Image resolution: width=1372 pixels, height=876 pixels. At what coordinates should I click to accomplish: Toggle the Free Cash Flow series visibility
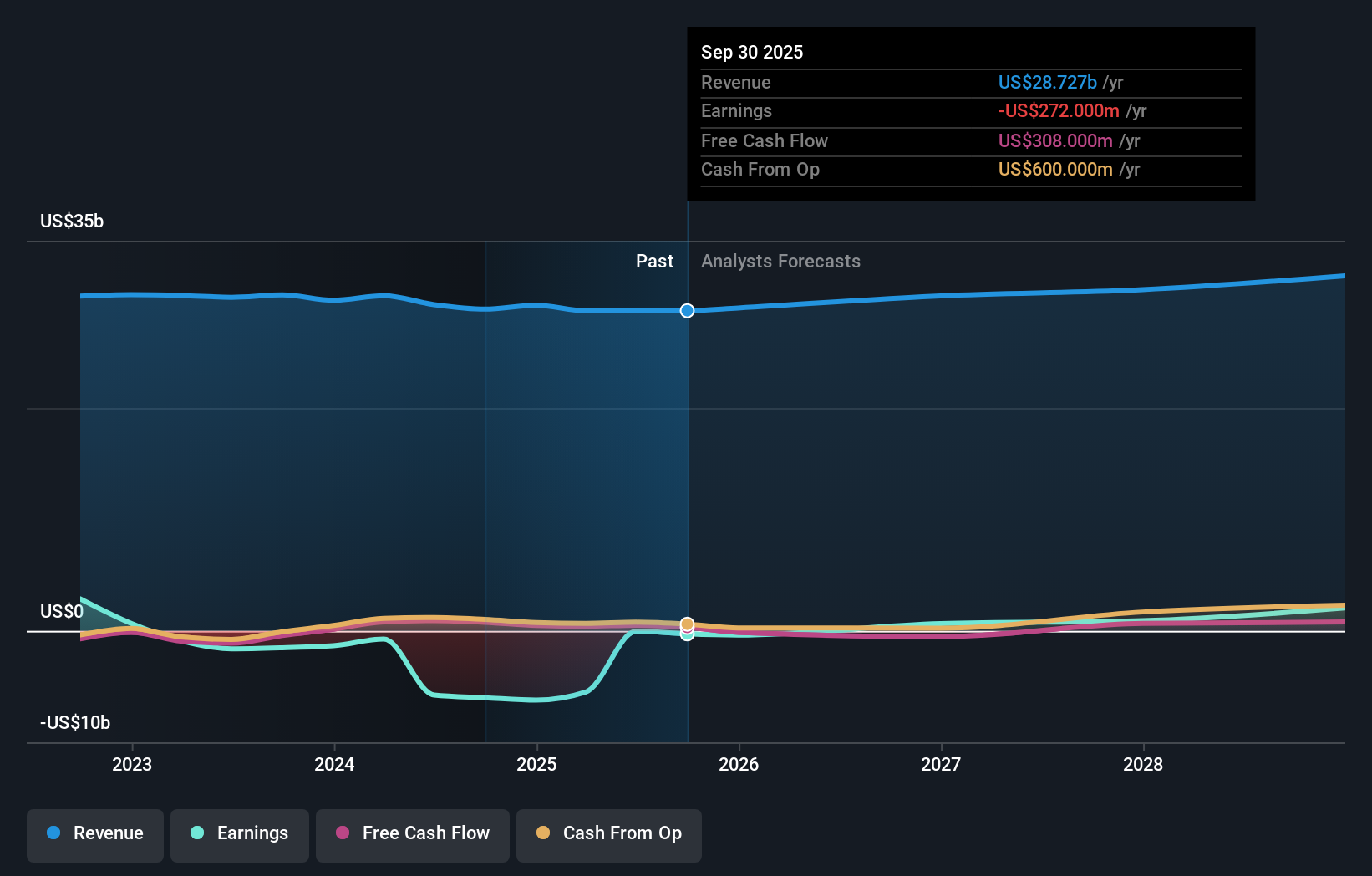point(412,835)
